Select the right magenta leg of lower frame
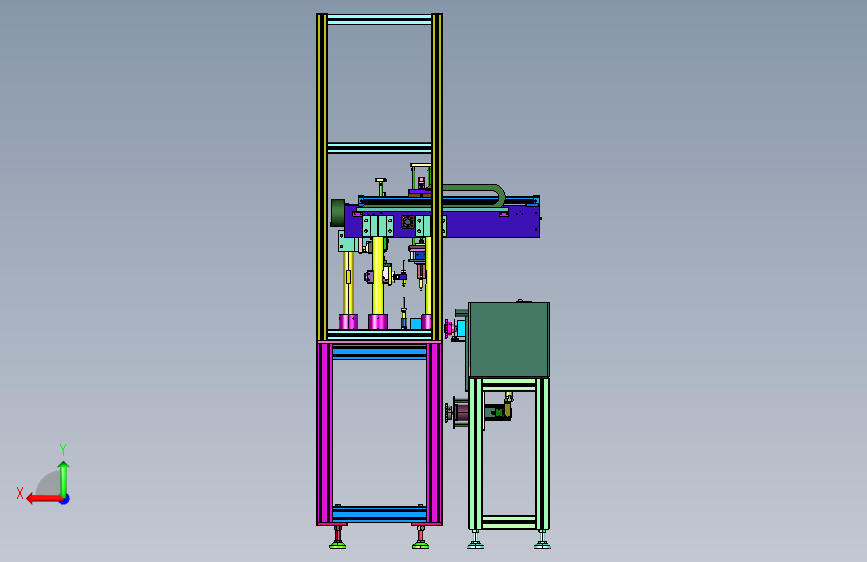 [434, 434]
